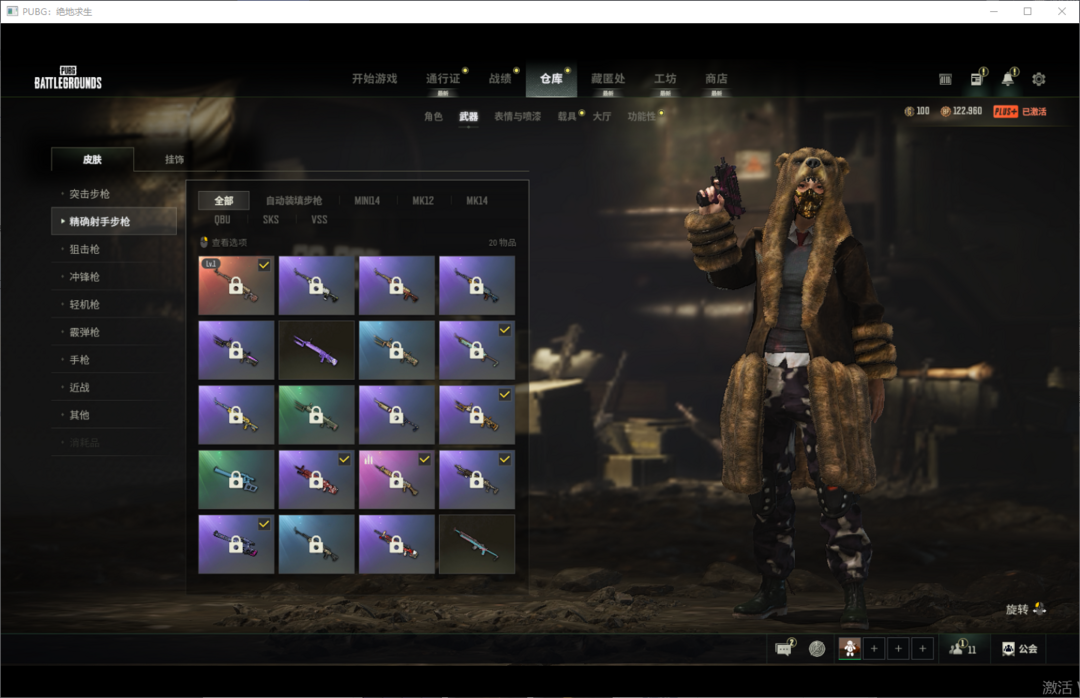Select the 突击步枪 weapon category
The height and width of the screenshot is (698, 1080).
(90, 194)
